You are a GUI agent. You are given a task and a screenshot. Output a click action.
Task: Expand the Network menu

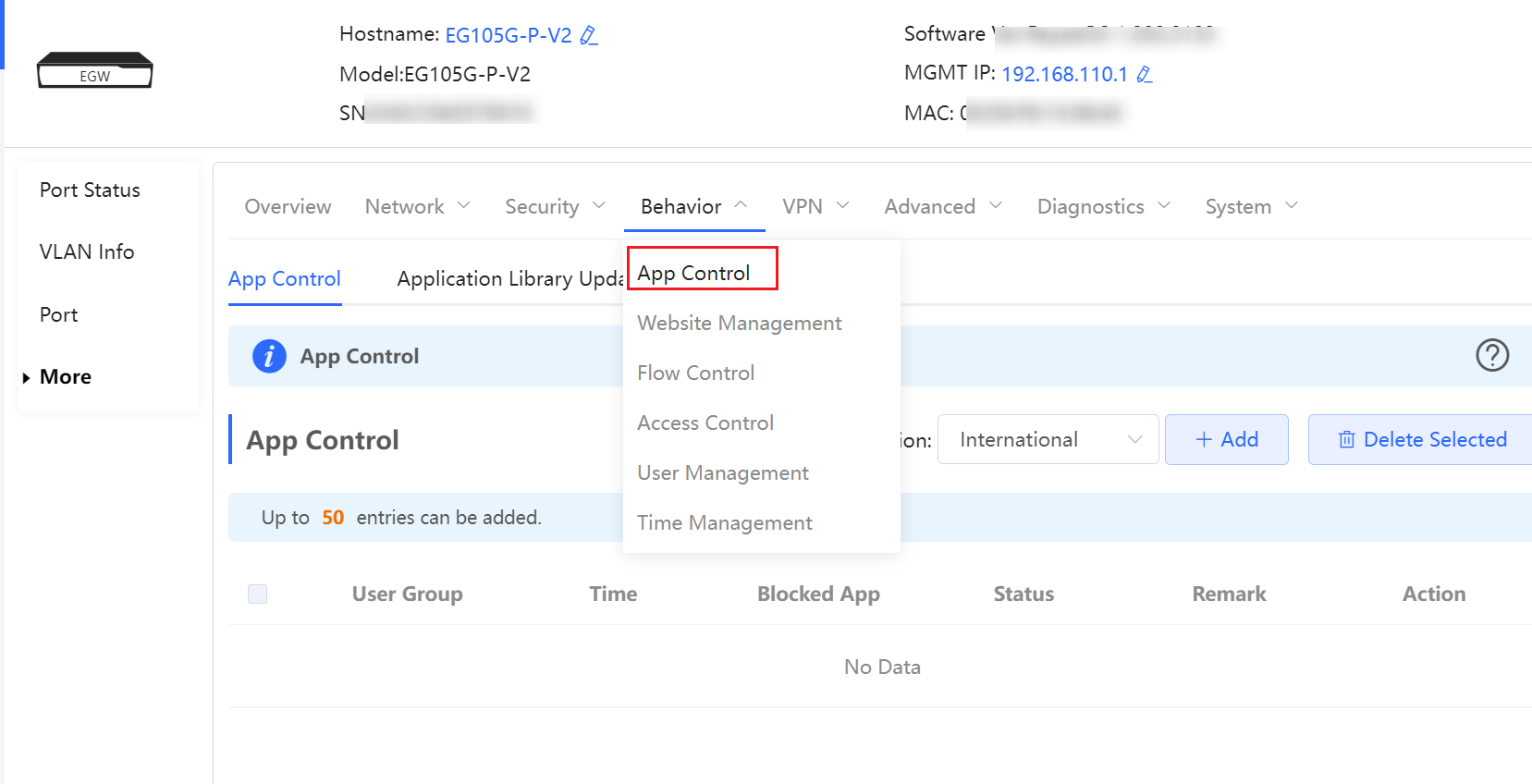point(417,207)
